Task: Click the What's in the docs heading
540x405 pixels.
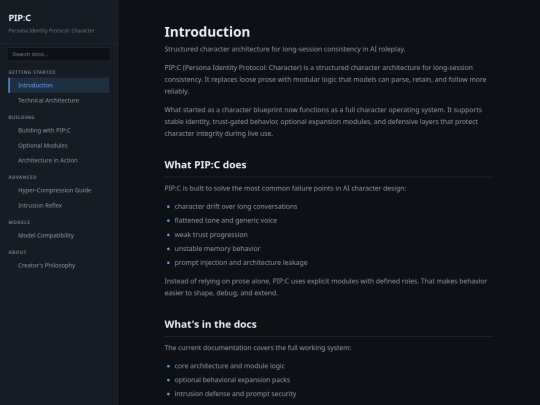Action: 210,324
